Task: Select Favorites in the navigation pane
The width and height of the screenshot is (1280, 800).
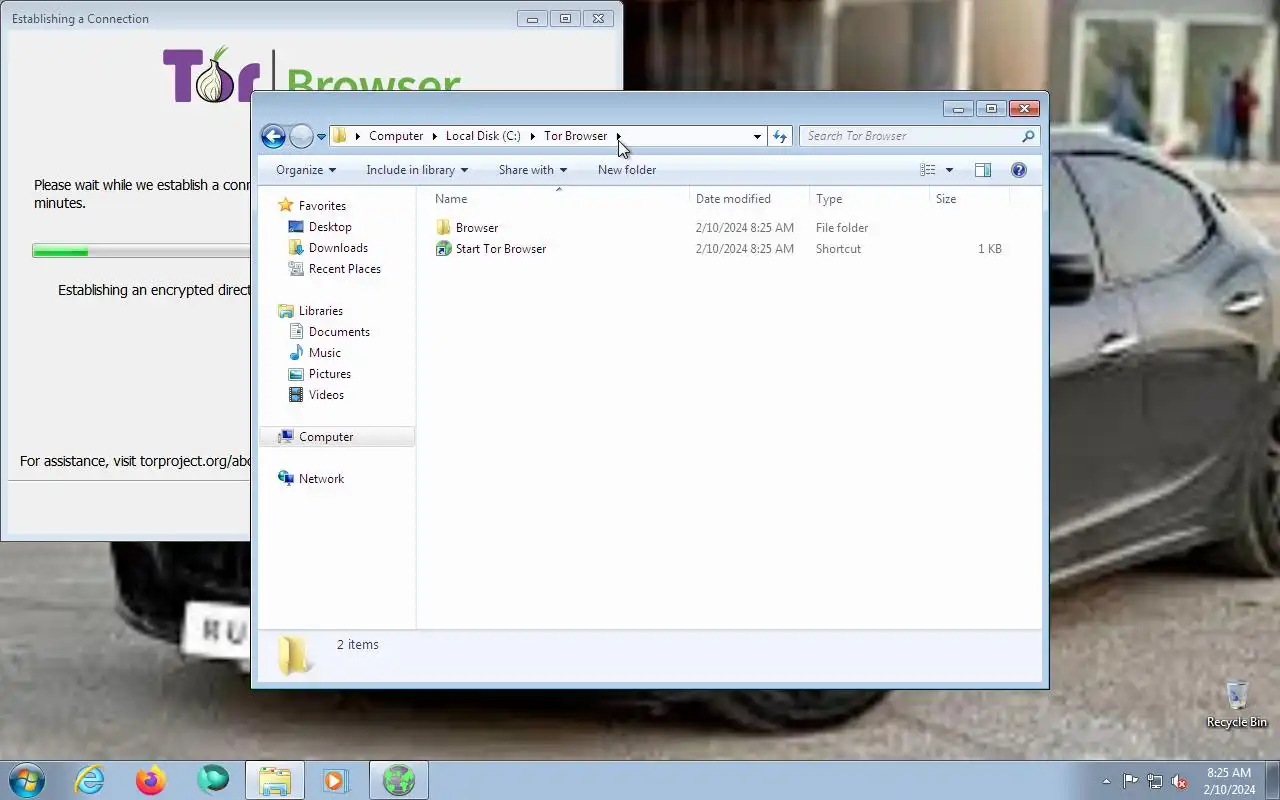Action: [322, 206]
